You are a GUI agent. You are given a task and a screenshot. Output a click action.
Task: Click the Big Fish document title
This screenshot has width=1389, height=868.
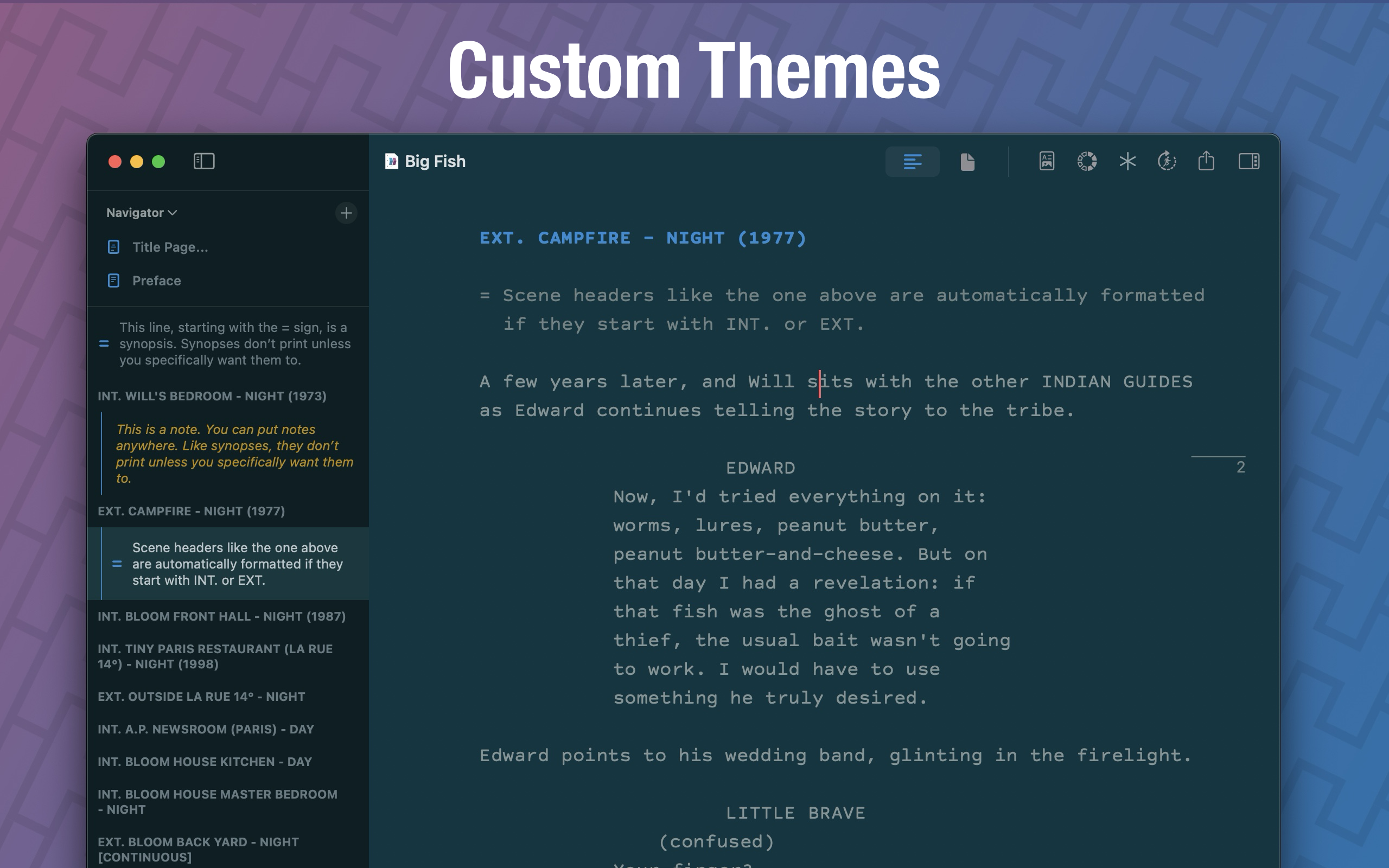pos(435,161)
